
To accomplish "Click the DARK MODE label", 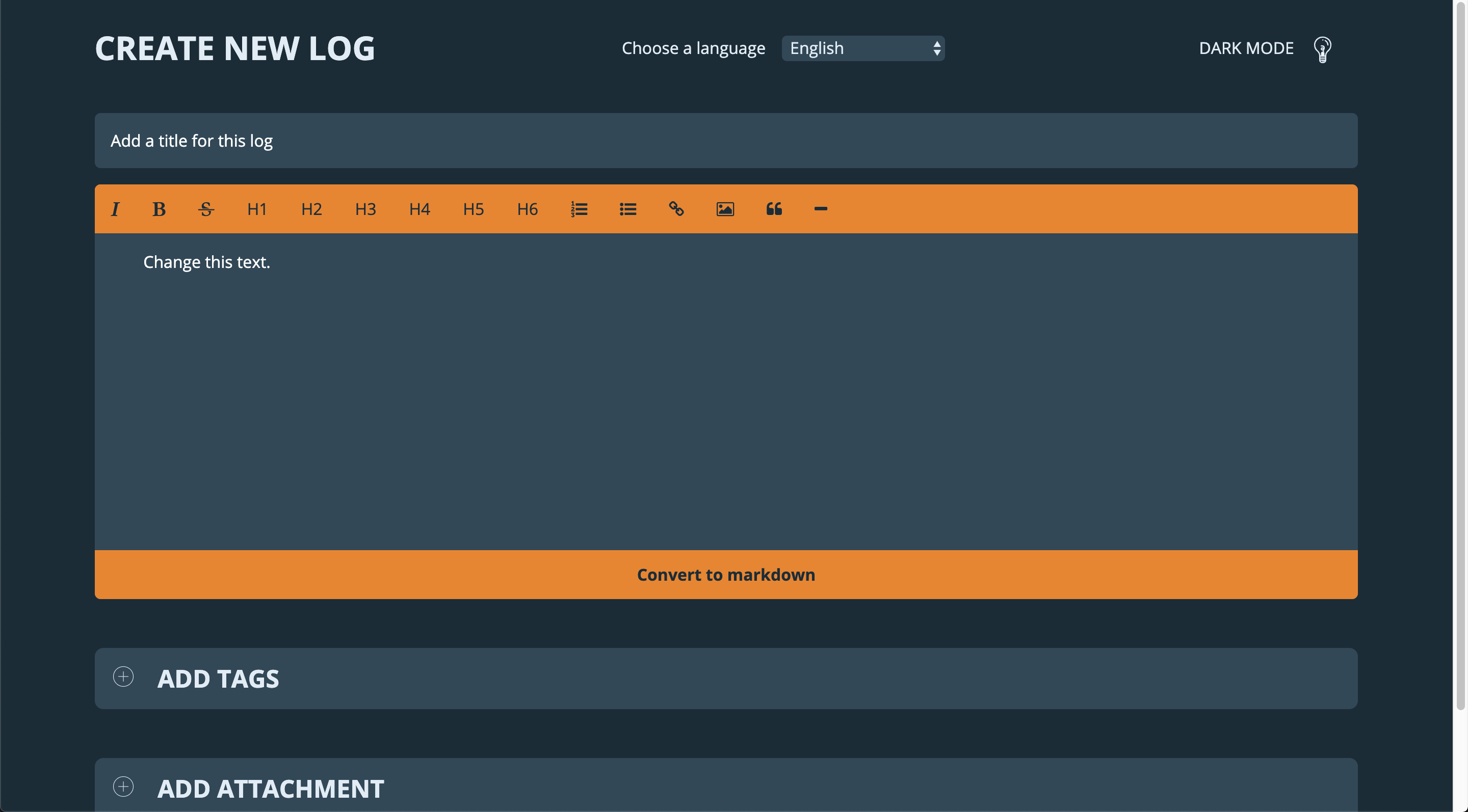I will pyautogui.click(x=1246, y=48).
